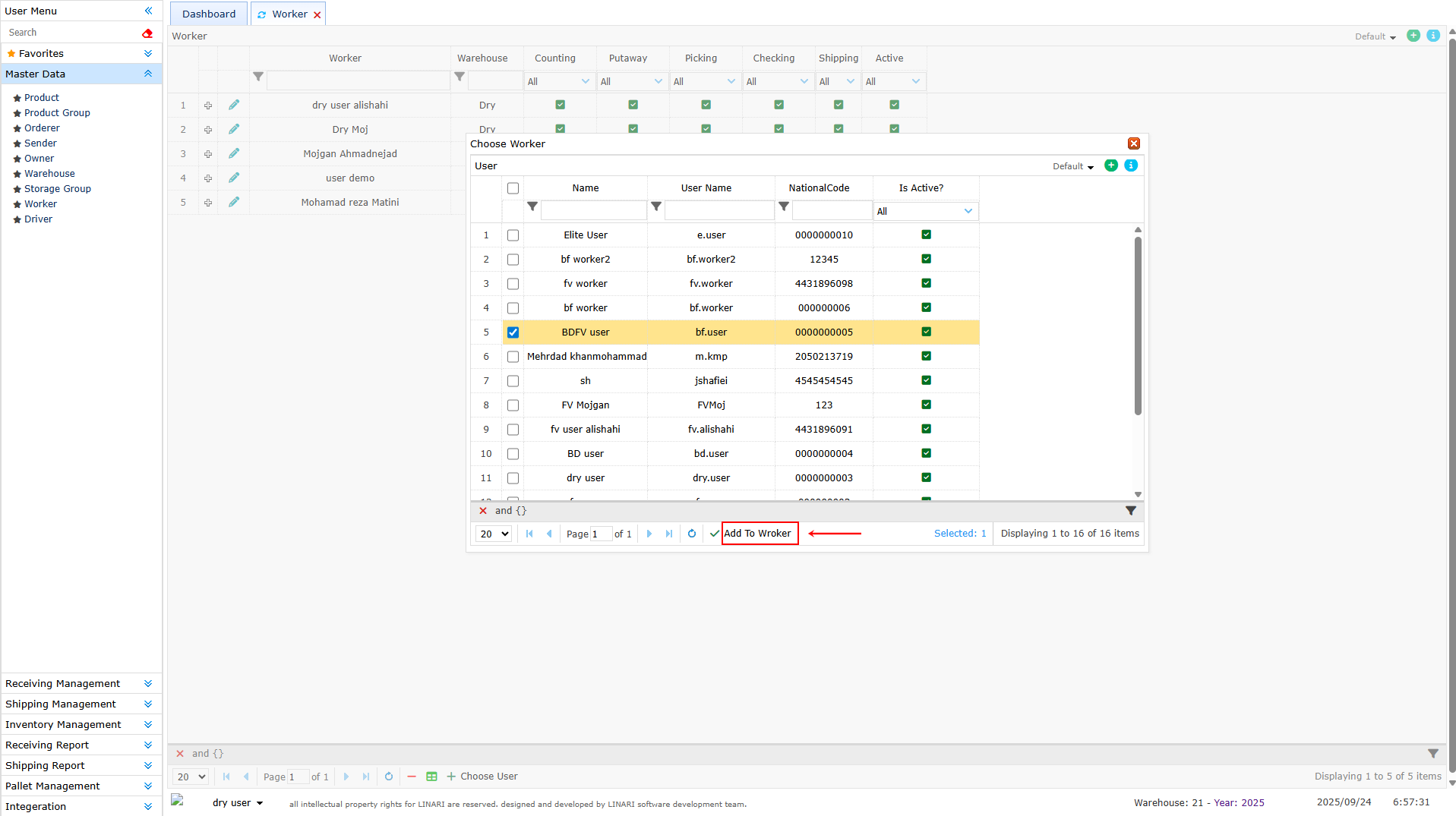1456x816 pixels.
Task: Toggle the select-all checkbox in header
Action: tap(513, 188)
